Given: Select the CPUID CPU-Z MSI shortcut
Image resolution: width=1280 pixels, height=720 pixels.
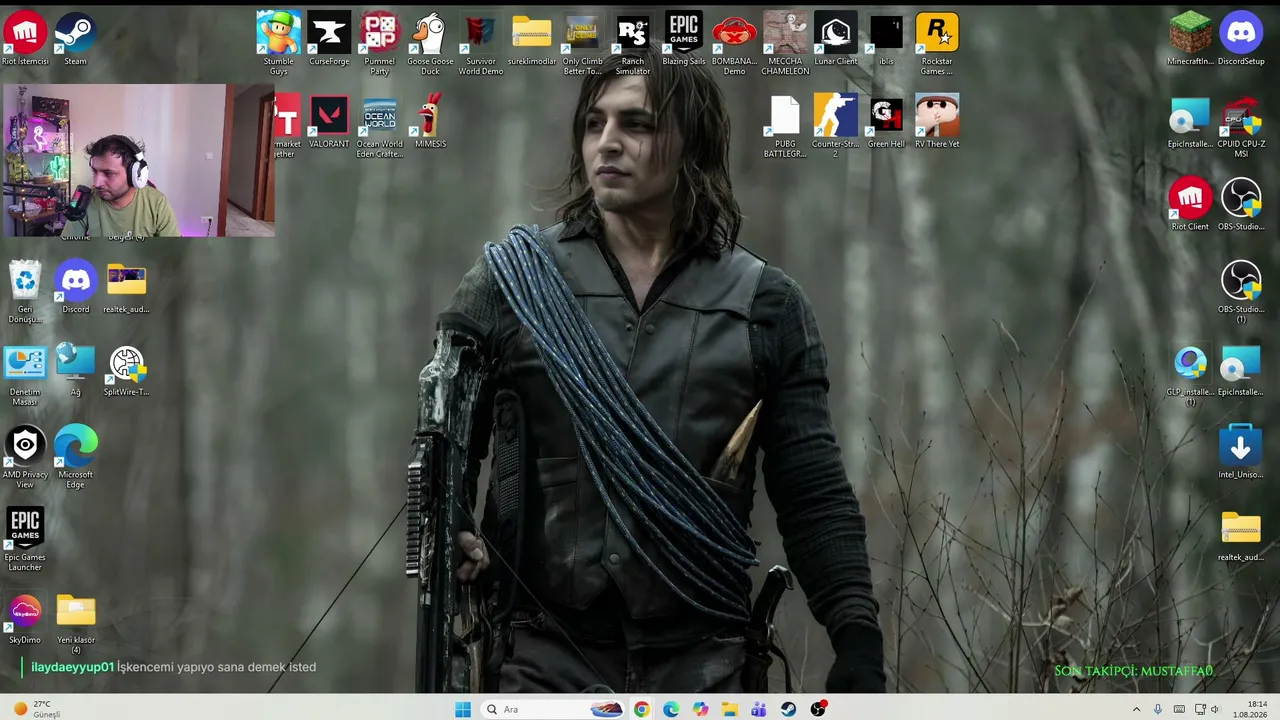Looking at the screenshot, I should pyautogui.click(x=1241, y=126).
